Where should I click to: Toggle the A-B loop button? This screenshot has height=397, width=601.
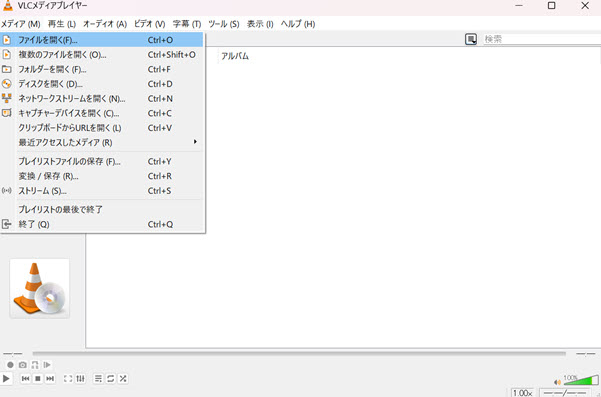(35, 365)
